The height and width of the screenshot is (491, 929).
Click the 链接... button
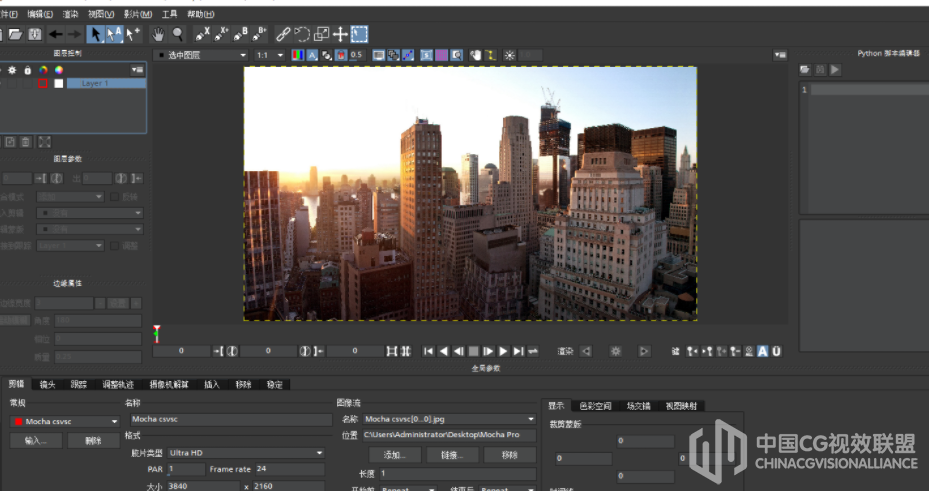[x=452, y=455]
